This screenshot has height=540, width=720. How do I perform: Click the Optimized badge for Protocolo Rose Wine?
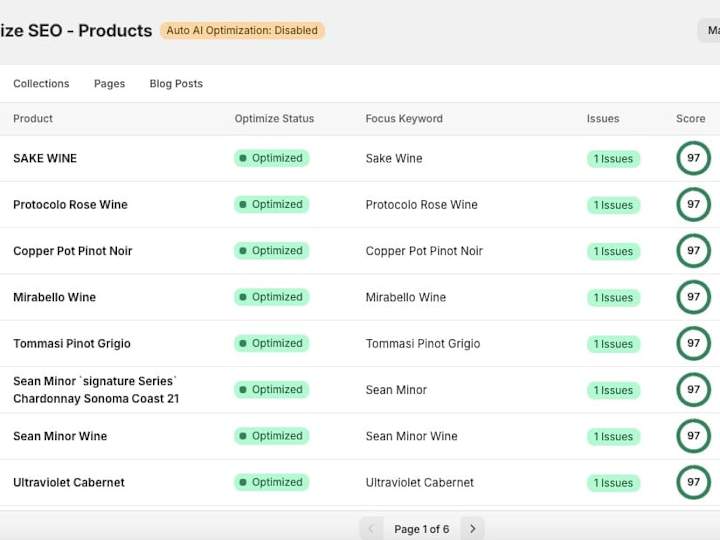pos(271,204)
